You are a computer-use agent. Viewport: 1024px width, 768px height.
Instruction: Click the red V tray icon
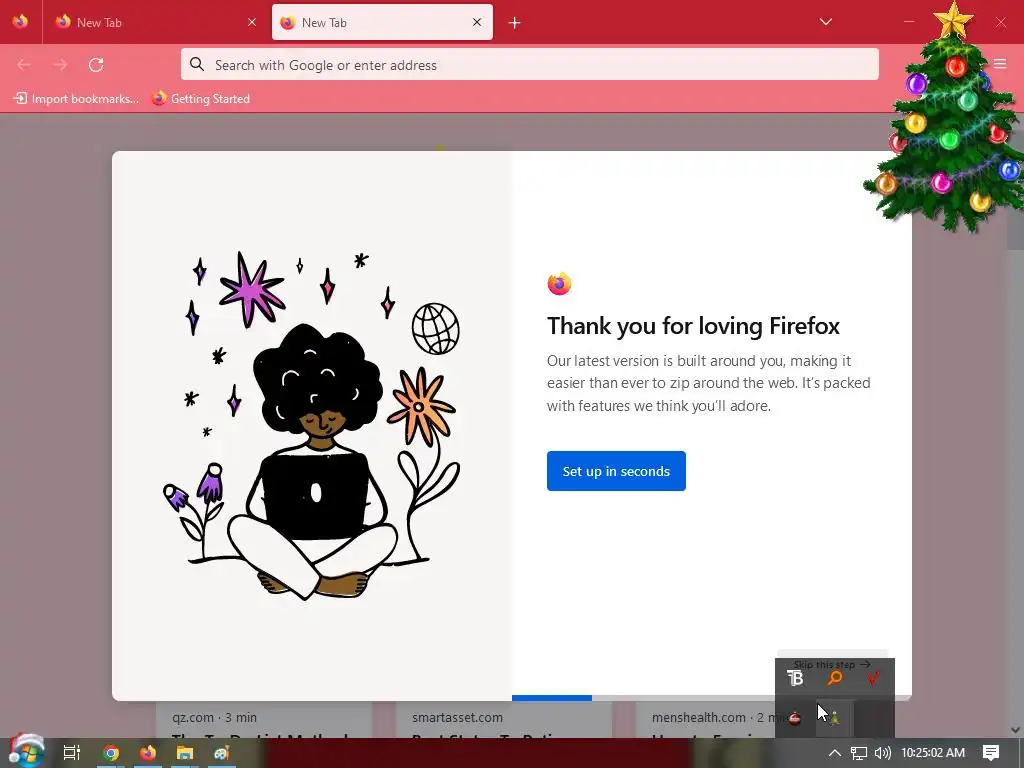point(873,679)
